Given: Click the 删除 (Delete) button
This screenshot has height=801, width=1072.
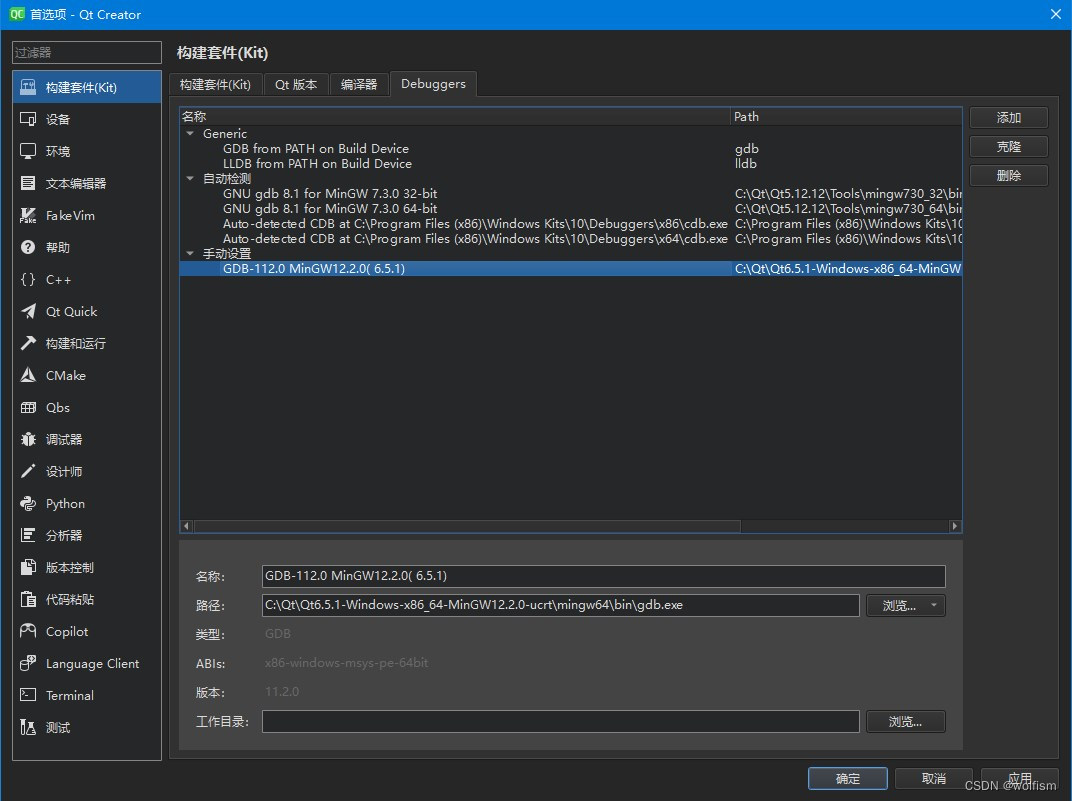Looking at the screenshot, I should tap(1008, 176).
